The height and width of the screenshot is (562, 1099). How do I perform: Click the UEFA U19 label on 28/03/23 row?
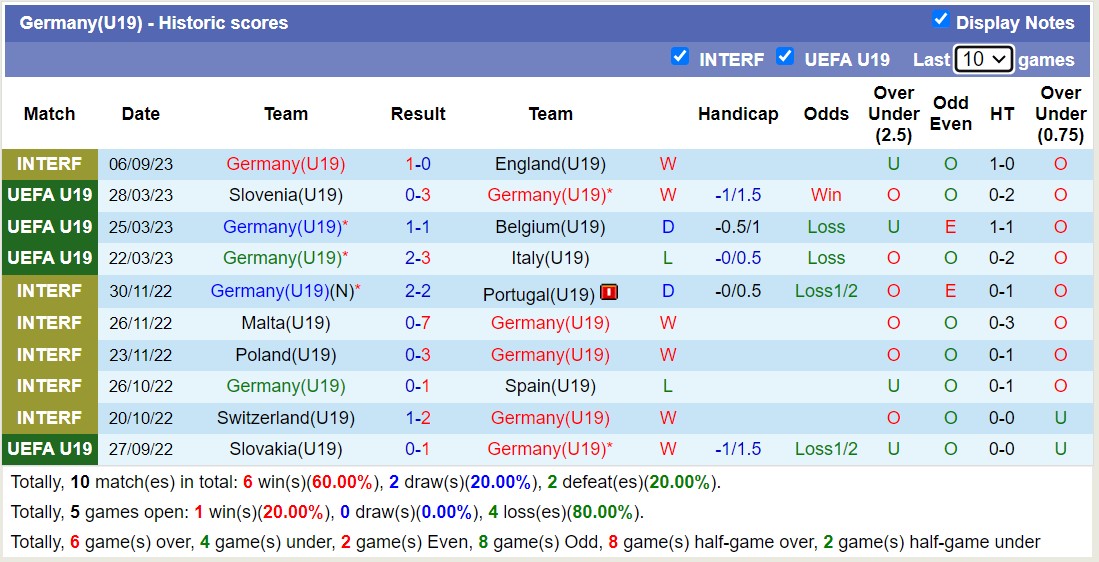coord(49,195)
